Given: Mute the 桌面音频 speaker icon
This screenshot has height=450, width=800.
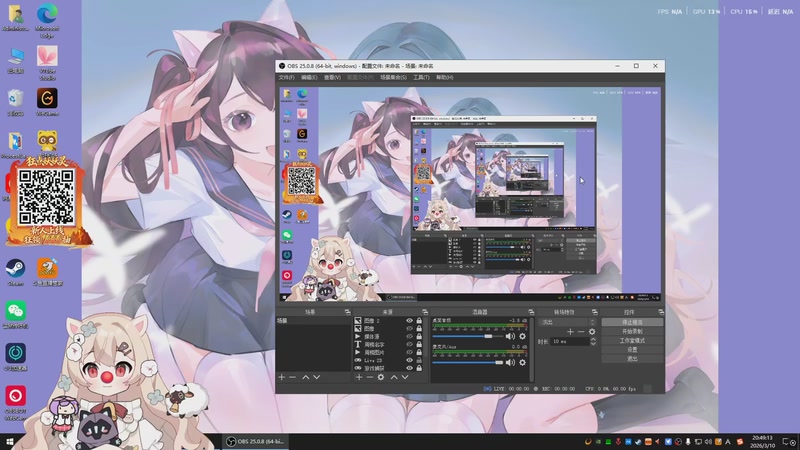Looking at the screenshot, I should (x=510, y=336).
